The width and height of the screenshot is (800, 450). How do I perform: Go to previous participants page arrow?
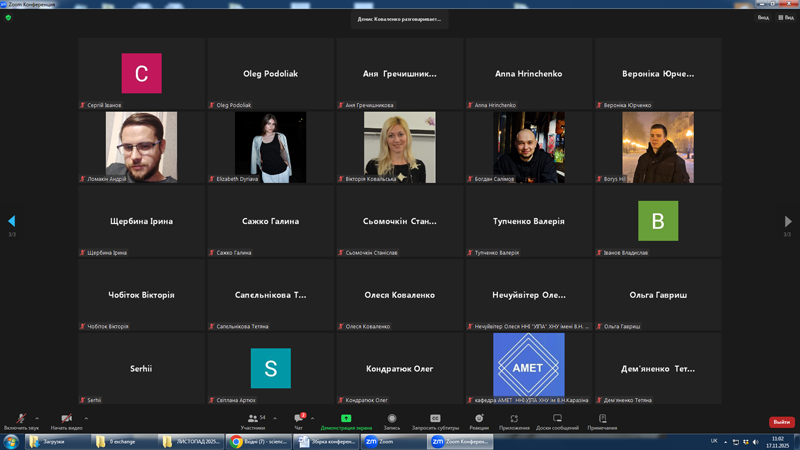12,221
